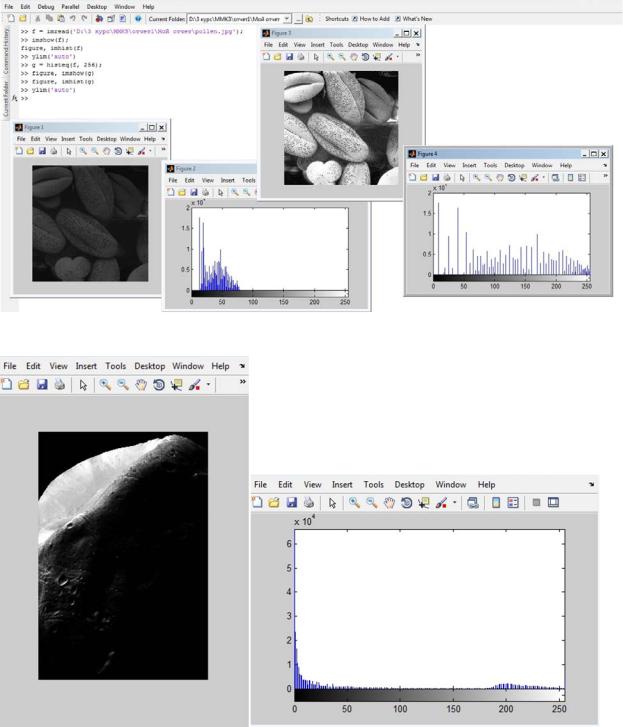The image size is (623, 727).
Task: Expand toolbar overflow chevron in moon image figure
Action: [x=242, y=382]
